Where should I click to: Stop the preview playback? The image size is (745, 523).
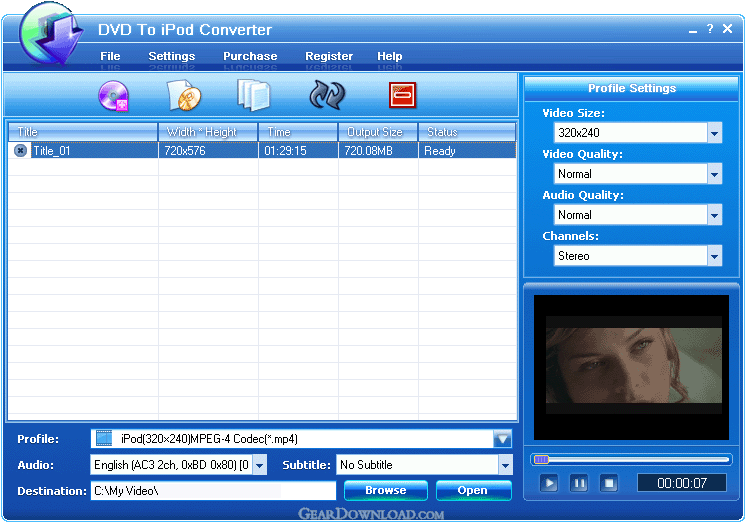pos(609,484)
